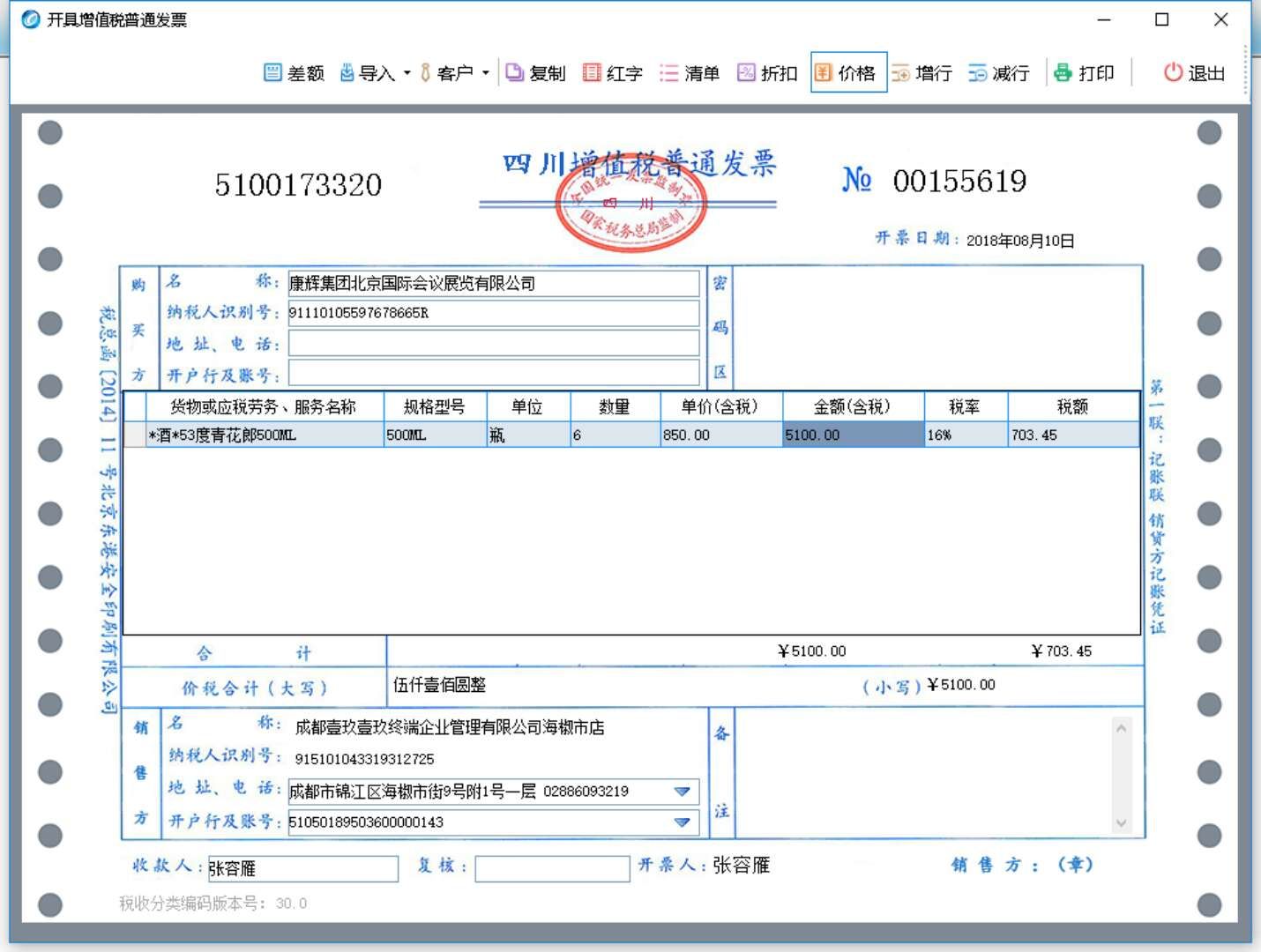Image resolution: width=1261 pixels, height=952 pixels.
Task: Click the 复制 copy invoice icon
Action: 515,73
